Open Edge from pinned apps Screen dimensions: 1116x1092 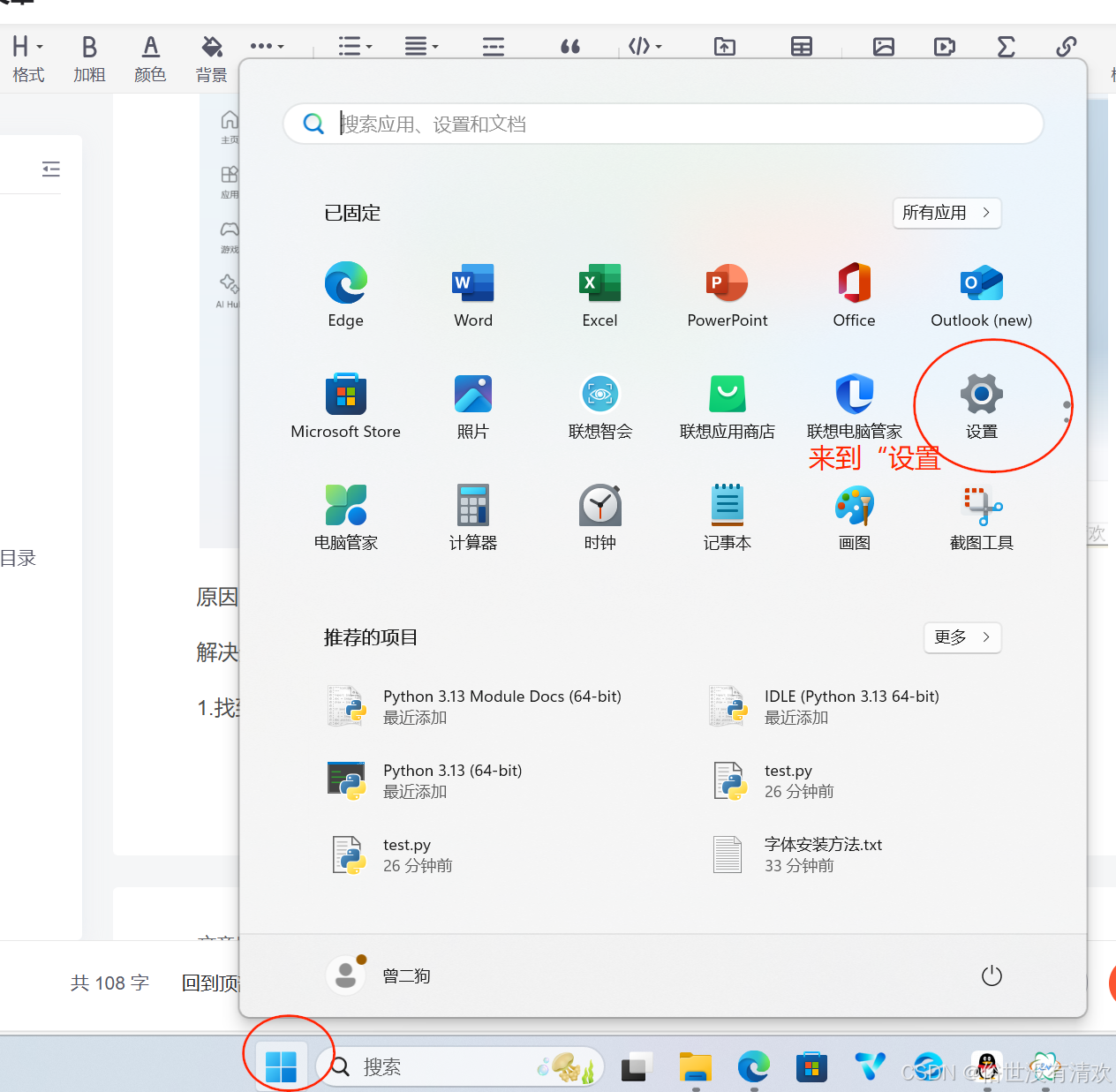tap(345, 295)
